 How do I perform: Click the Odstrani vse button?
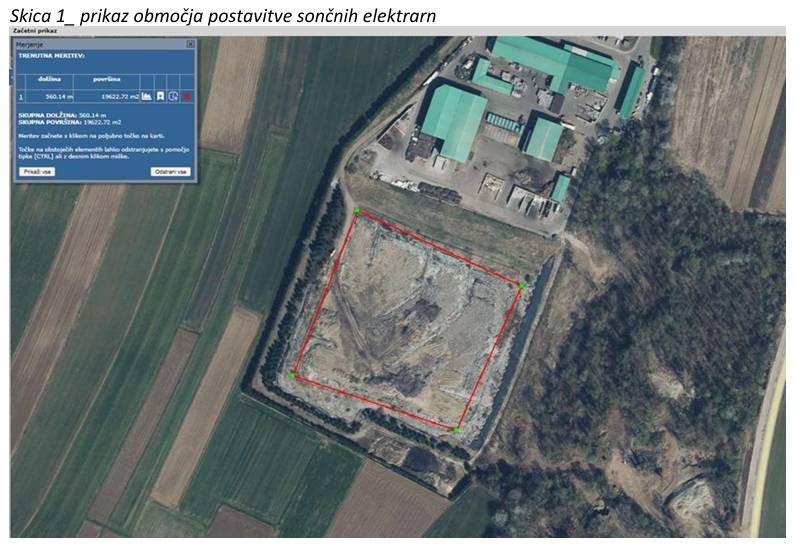[x=171, y=172]
